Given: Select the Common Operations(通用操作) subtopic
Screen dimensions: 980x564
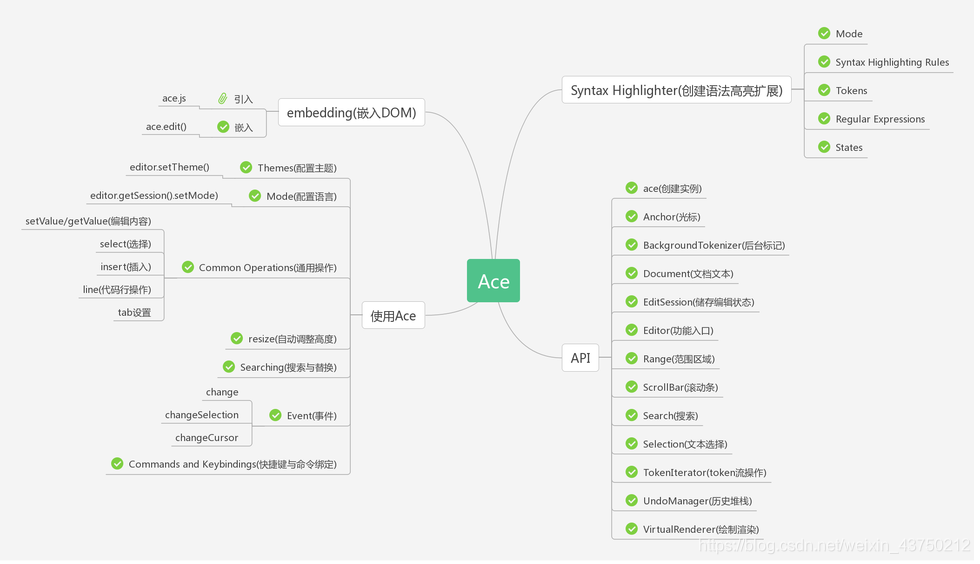Looking at the screenshot, I should (x=268, y=268).
